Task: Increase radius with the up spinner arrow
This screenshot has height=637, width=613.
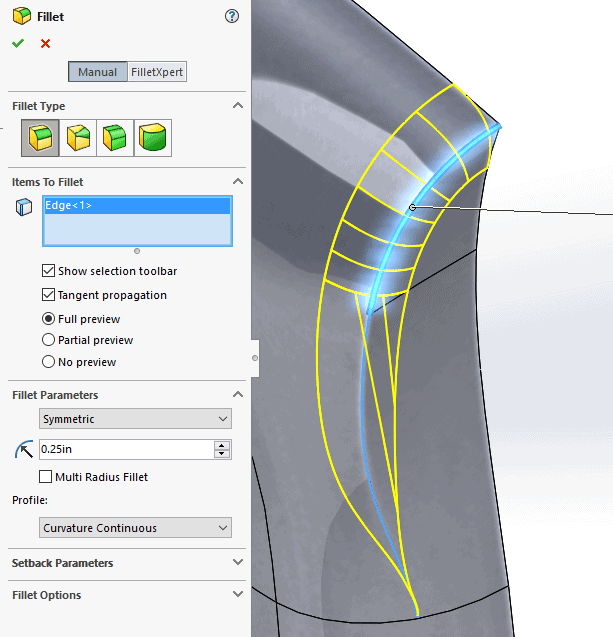Action: click(222, 446)
